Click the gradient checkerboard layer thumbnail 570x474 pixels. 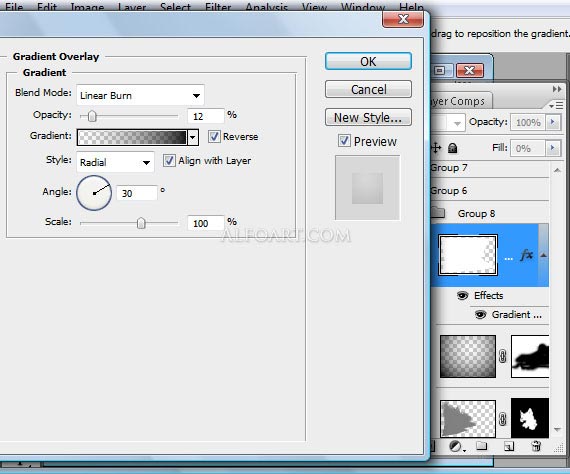point(468,356)
